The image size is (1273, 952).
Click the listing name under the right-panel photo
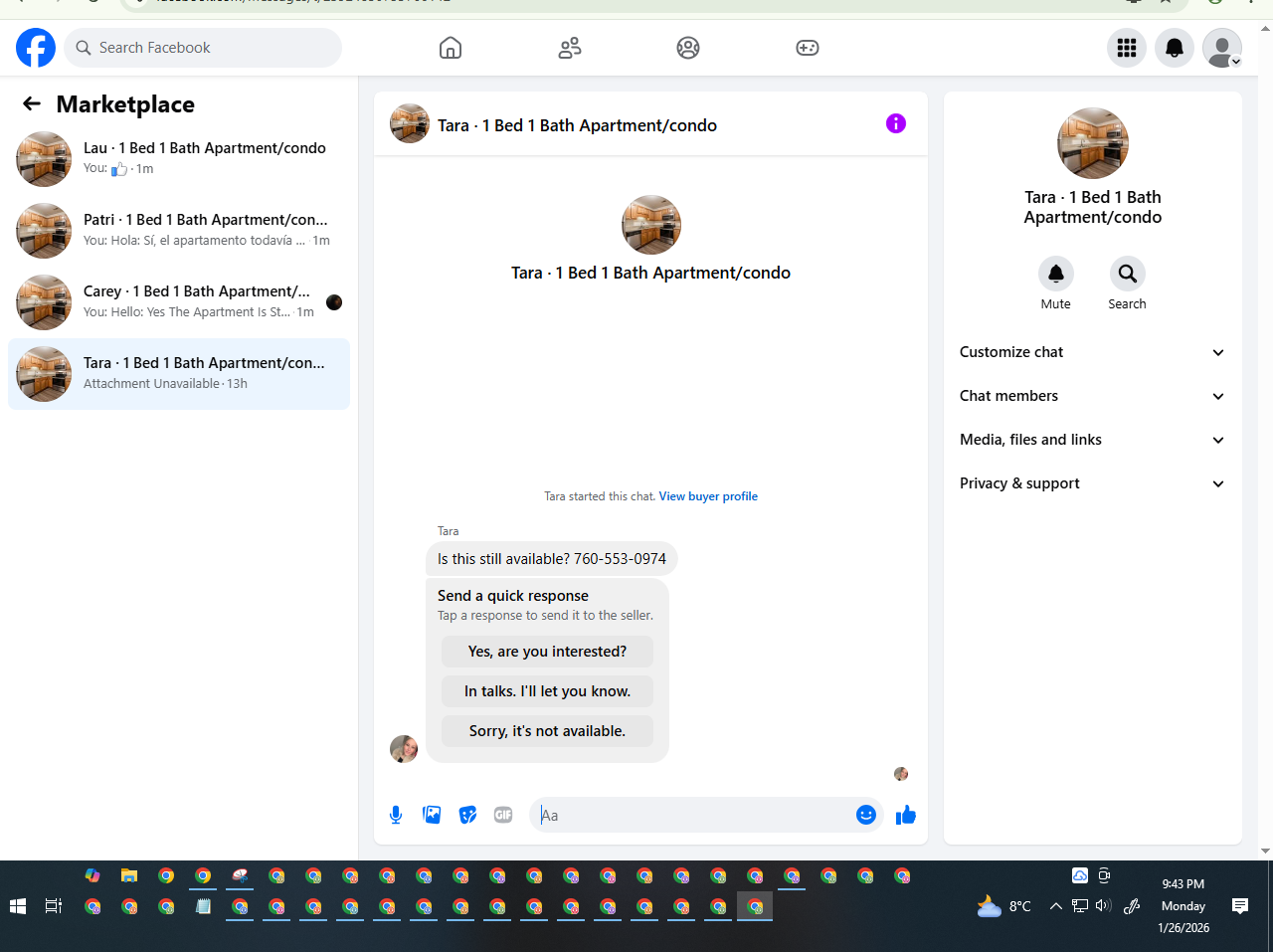coord(1093,207)
